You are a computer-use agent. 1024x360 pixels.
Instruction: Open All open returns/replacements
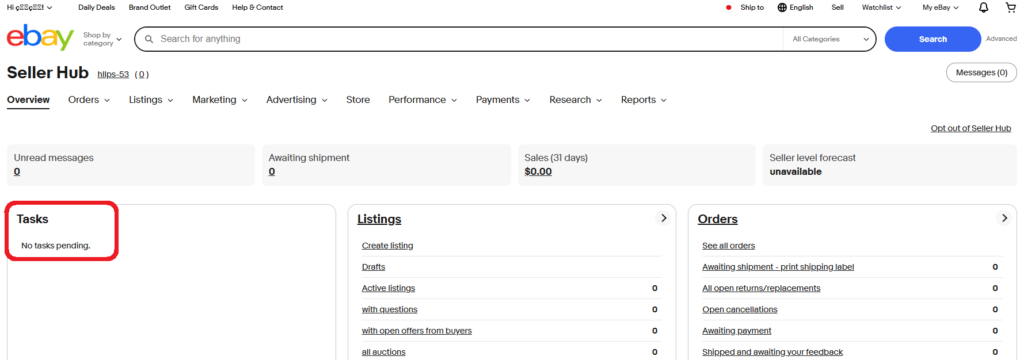point(761,288)
